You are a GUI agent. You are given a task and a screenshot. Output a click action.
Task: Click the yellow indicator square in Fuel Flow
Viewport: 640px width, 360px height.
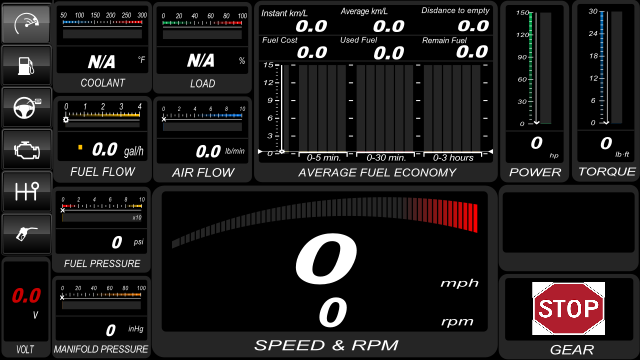(x=80, y=147)
